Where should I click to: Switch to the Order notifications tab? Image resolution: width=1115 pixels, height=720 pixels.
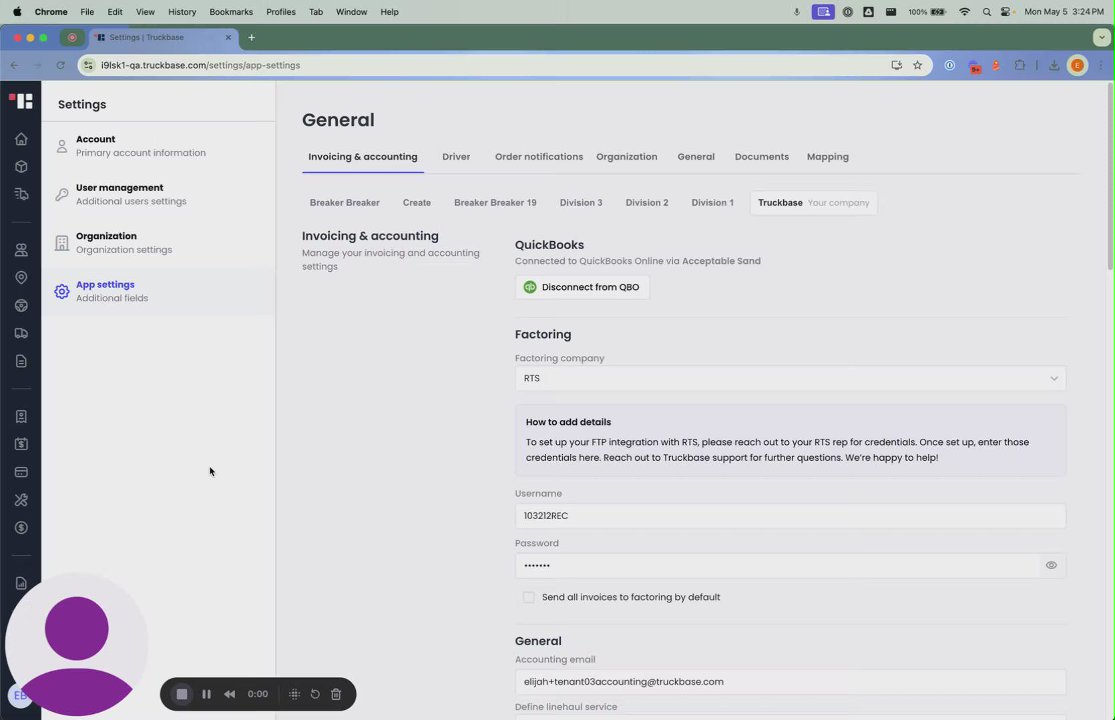[538, 156]
